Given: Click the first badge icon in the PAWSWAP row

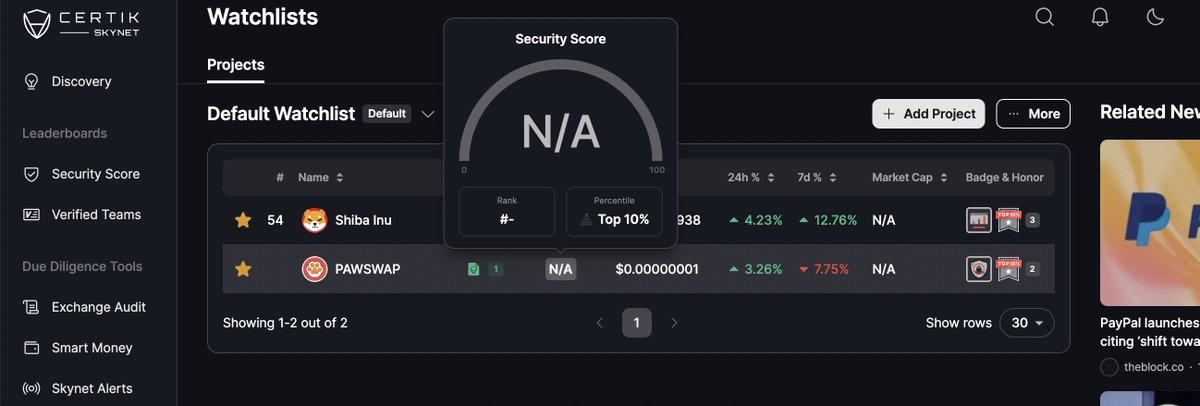Looking at the screenshot, I should [979, 269].
